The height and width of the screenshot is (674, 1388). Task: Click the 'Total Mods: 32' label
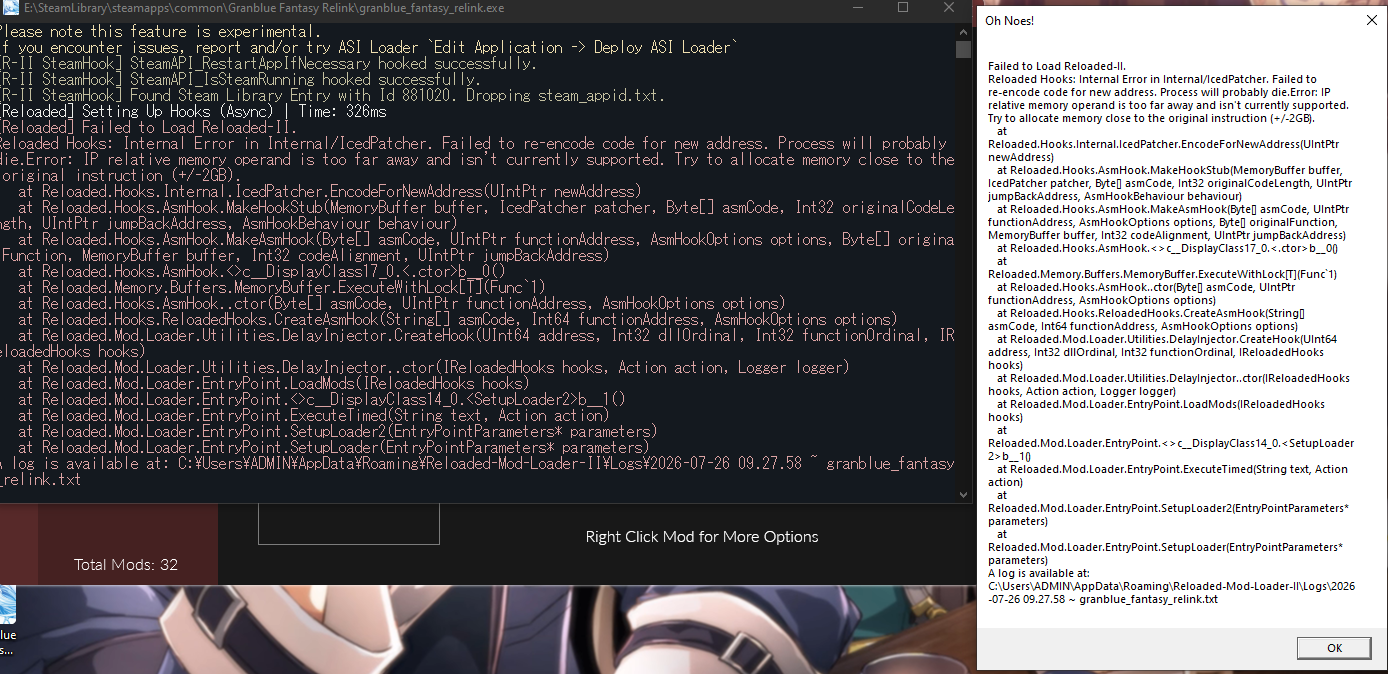point(126,565)
